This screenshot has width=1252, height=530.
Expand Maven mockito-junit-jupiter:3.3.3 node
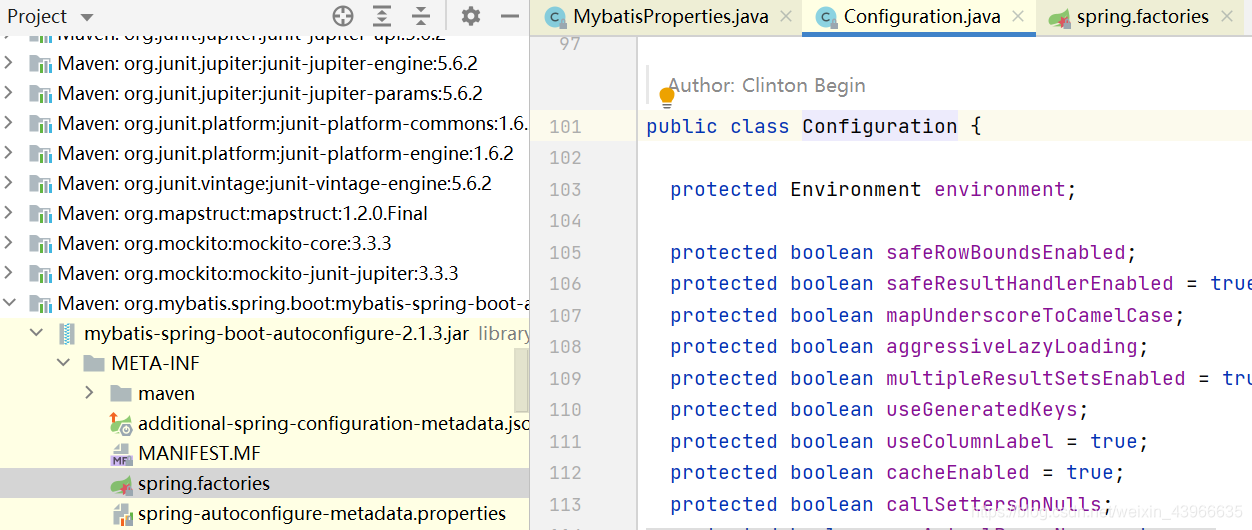(9, 273)
